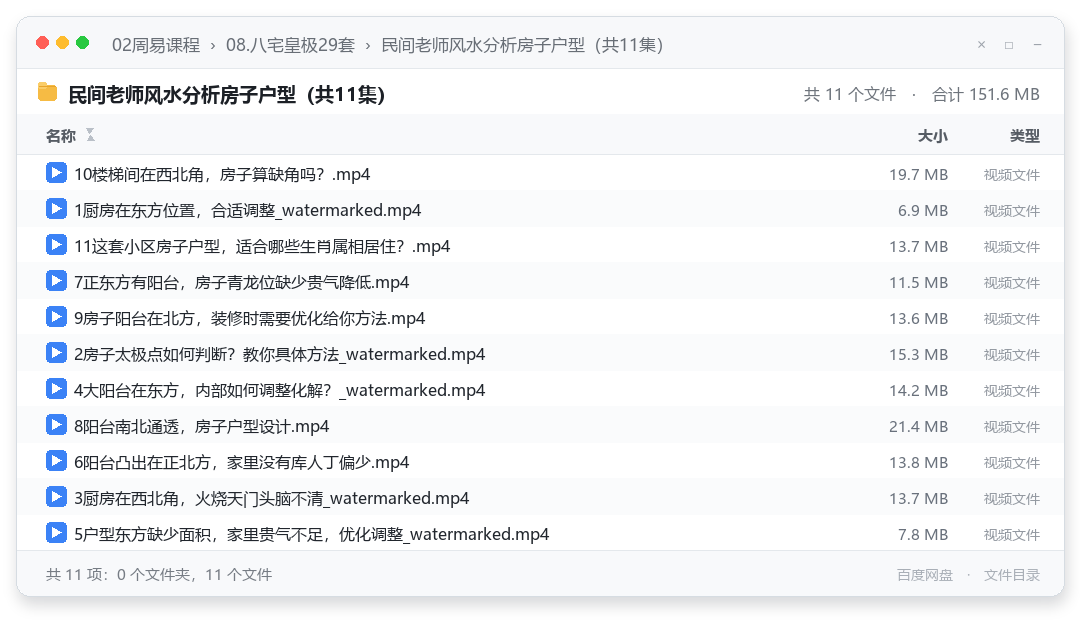Click the 21.4 MB size value
1080x620 pixels.
[918, 426]
